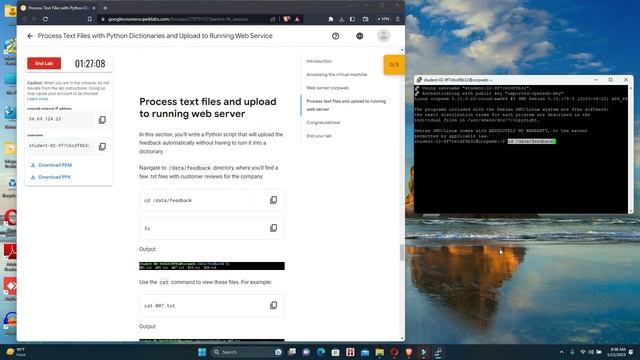The height and width of the screenshot is (360, 640).
Task: Open Microsoft Edge from the taskbar
Action: point(321,352)
